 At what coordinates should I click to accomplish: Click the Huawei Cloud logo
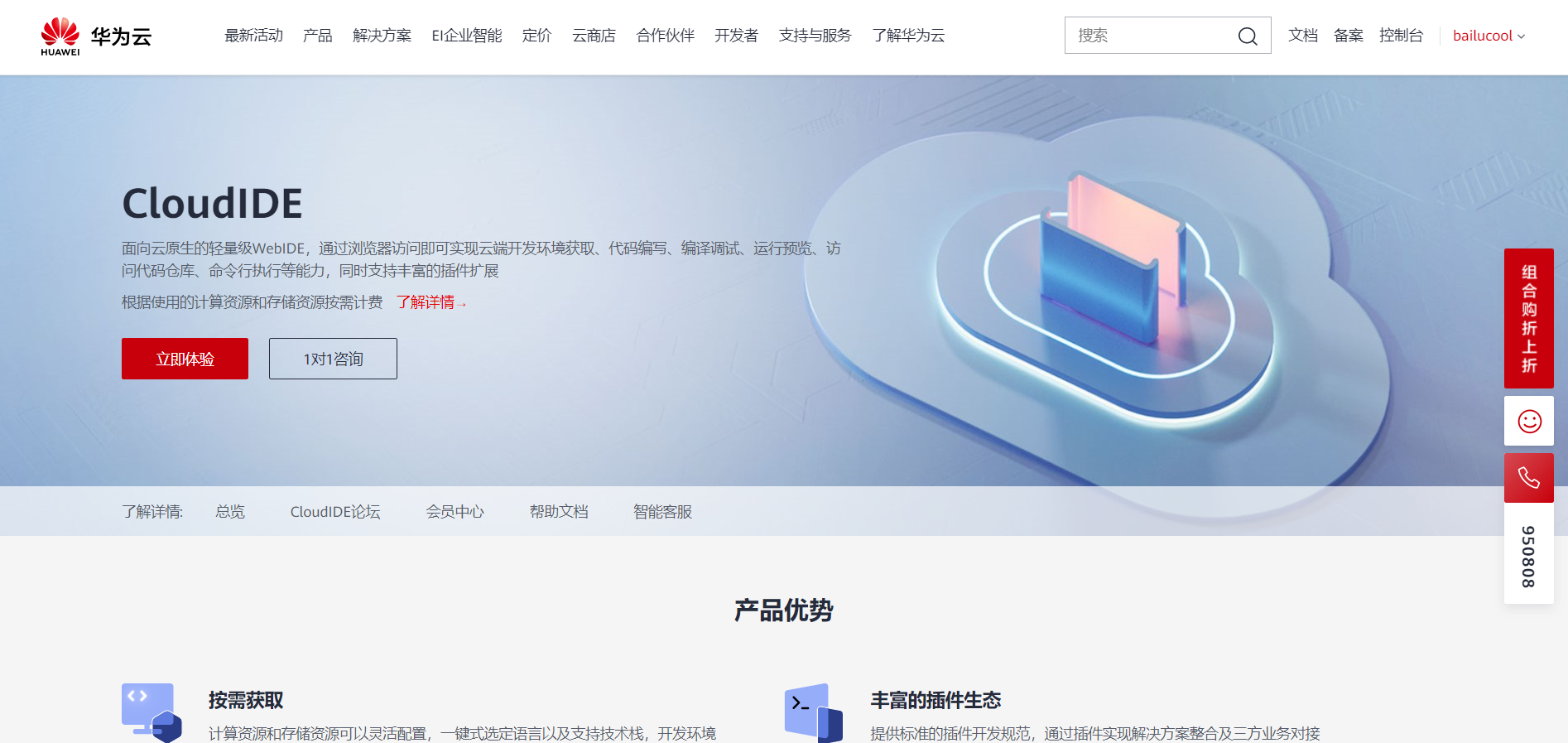coord(96,36)
